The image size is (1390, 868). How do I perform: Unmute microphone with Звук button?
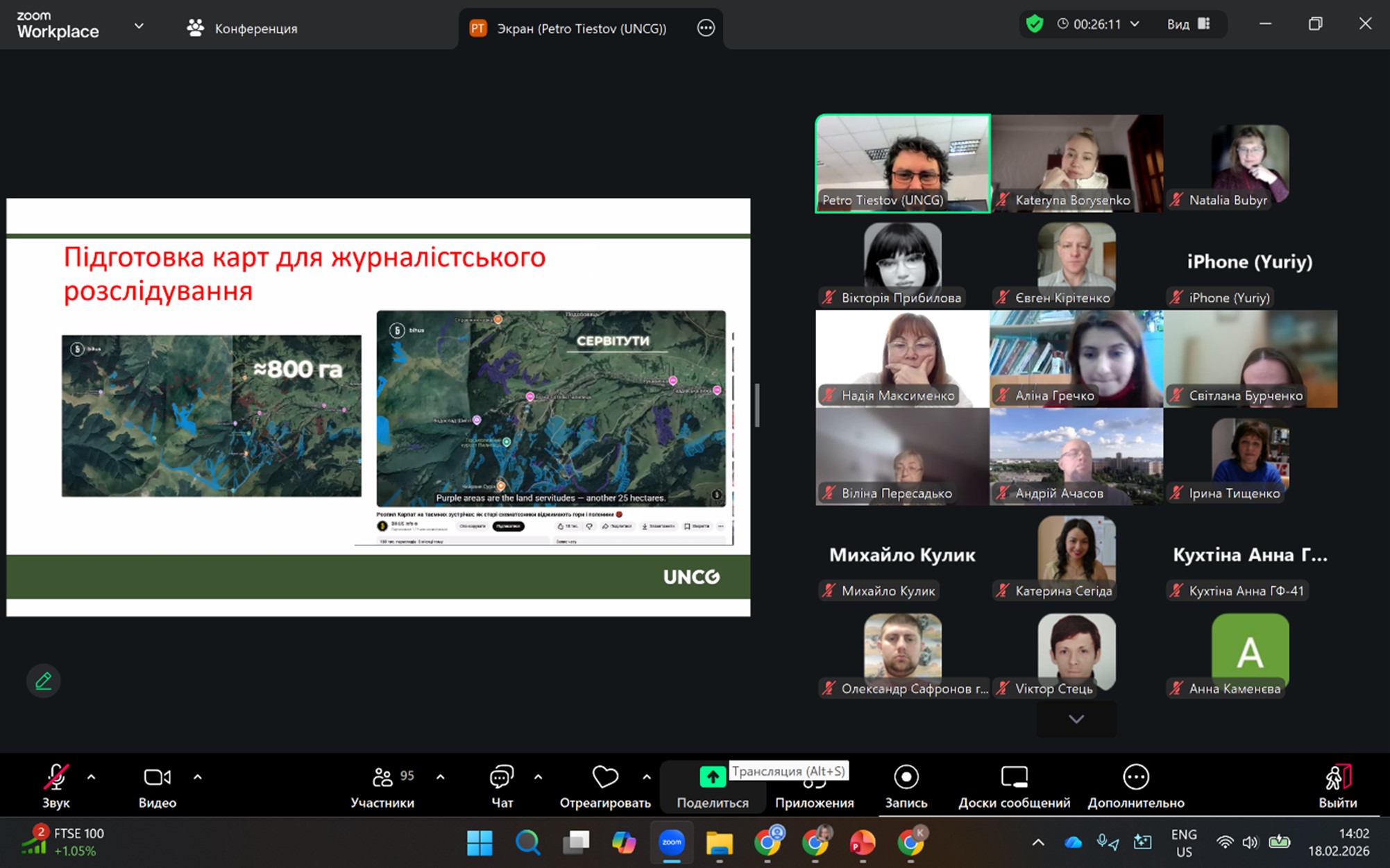pyautogui.click(x=56, y=778)
